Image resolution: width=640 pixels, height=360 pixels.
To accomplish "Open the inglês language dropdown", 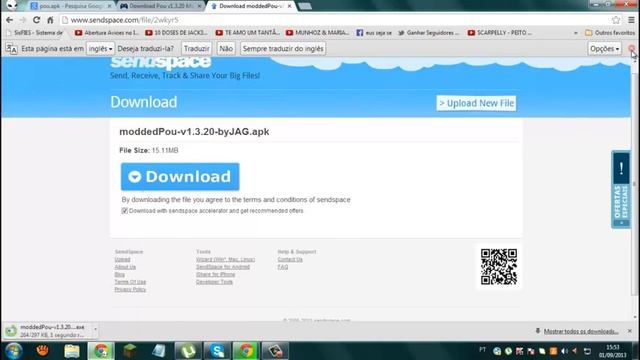I will coord(100,49).
